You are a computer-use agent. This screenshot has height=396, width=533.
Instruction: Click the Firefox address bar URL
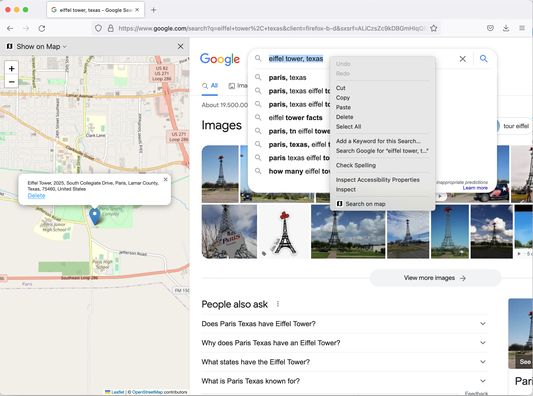(271, 29)
